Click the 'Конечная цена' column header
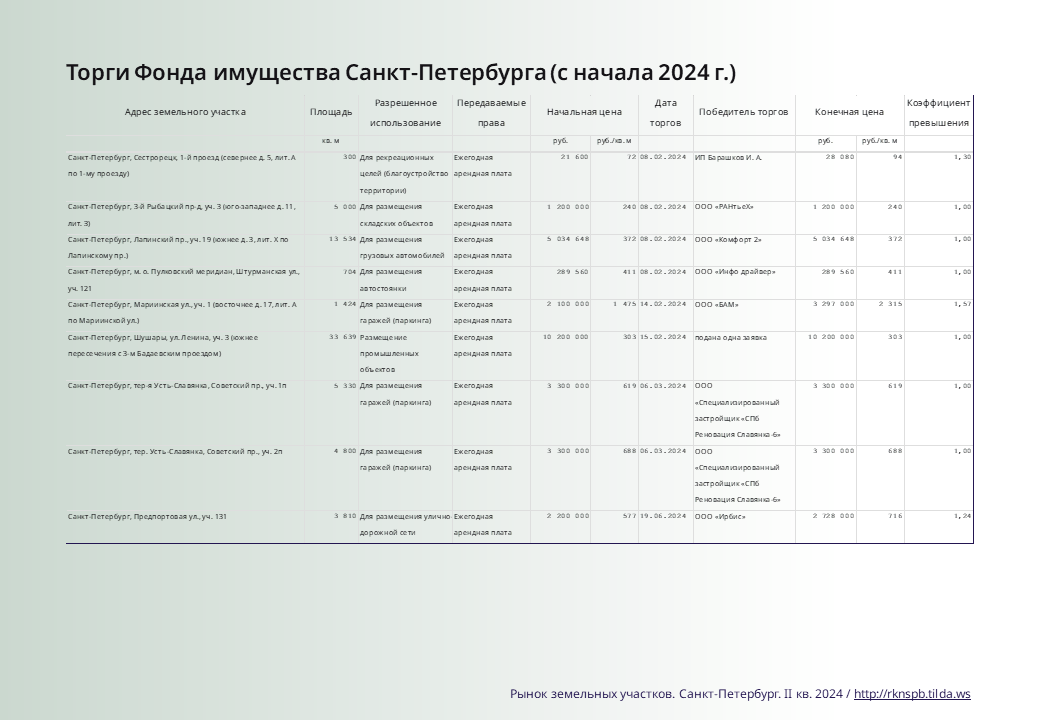The width and height of the screenshot is (1040, 720). coord(849,113)
